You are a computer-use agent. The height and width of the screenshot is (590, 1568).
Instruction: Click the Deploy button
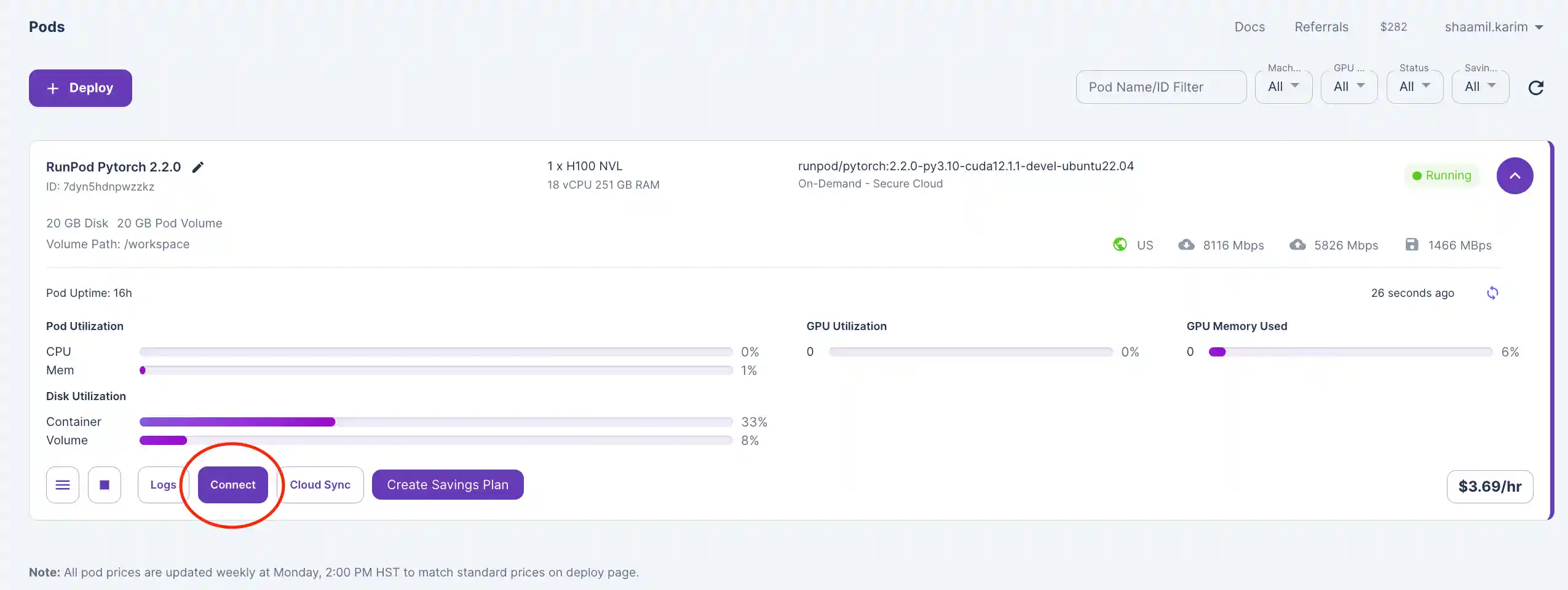coord(81,88)
